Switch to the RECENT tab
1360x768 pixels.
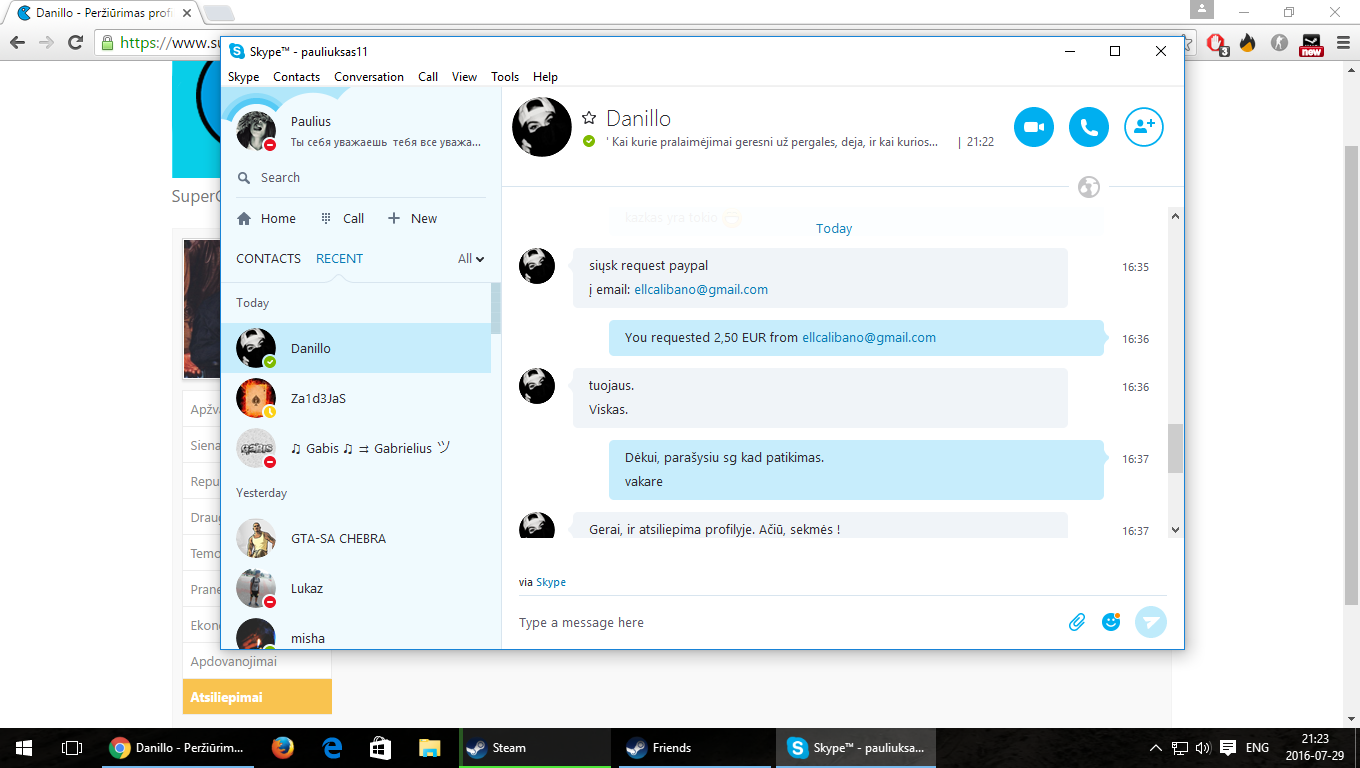(x=339, y=258)
